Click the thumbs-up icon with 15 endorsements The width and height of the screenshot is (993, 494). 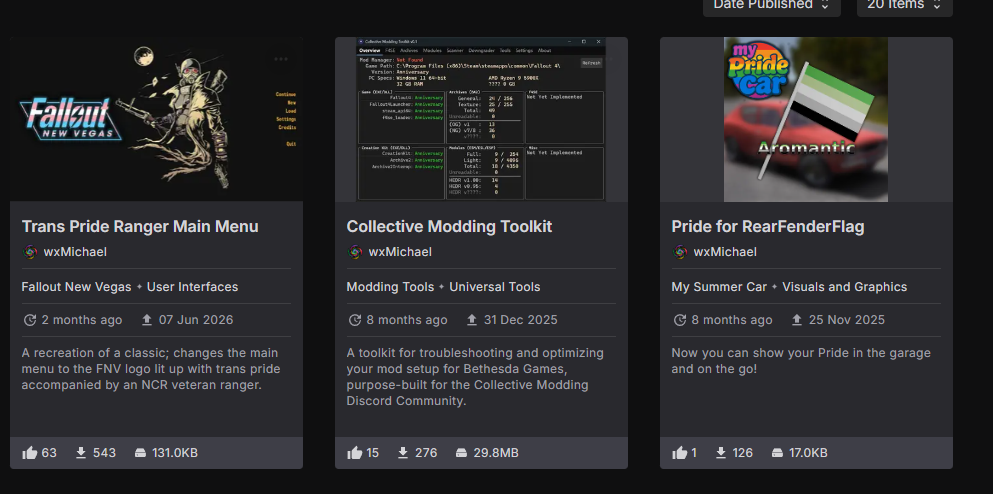355,453
